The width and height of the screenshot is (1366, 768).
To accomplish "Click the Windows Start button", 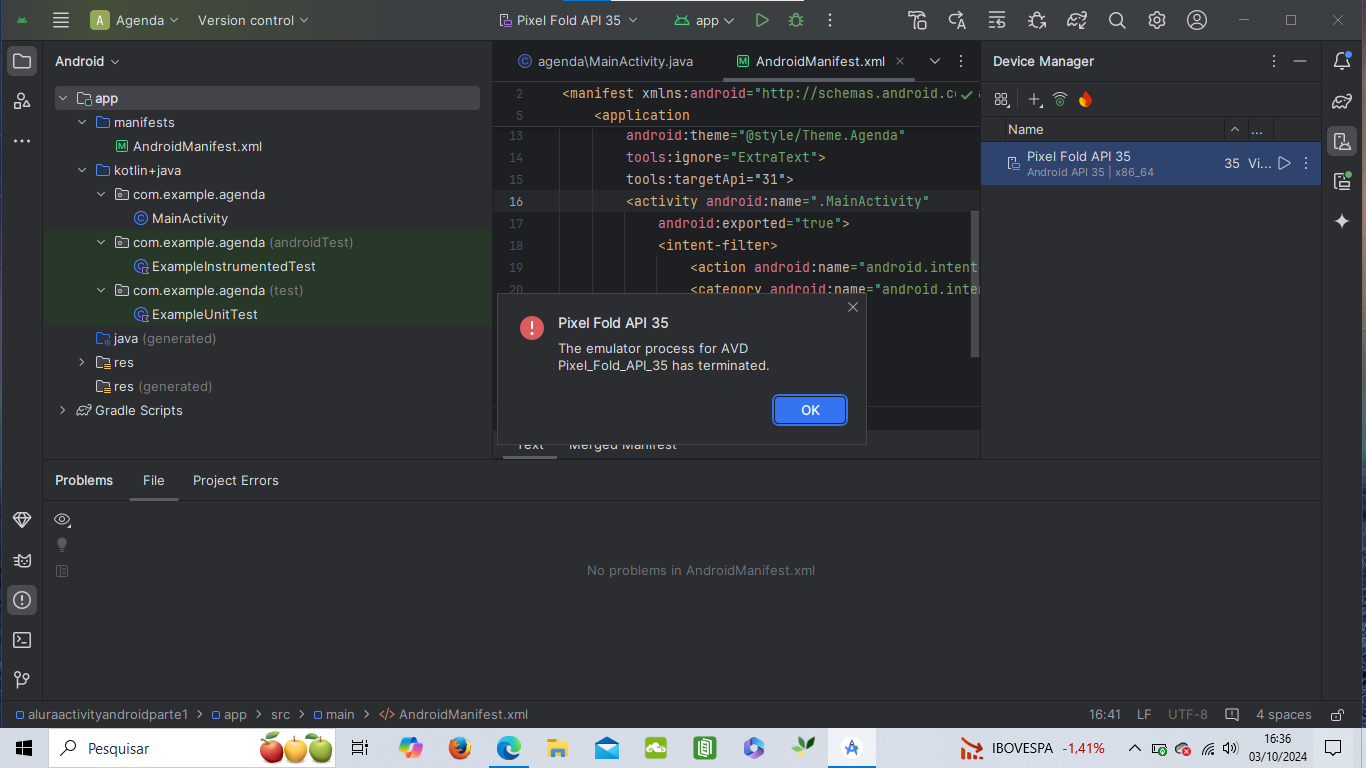I will click(x=22, y=748).
